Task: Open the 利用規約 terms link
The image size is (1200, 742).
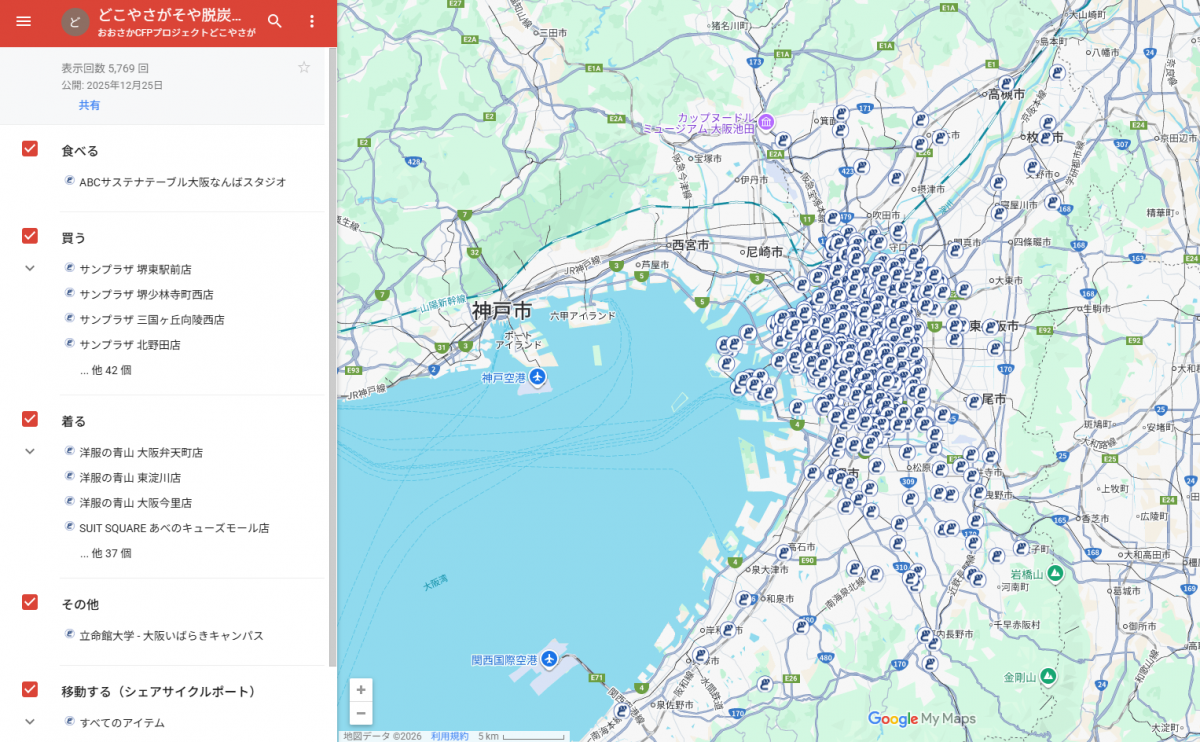Action: pos(449,736)
